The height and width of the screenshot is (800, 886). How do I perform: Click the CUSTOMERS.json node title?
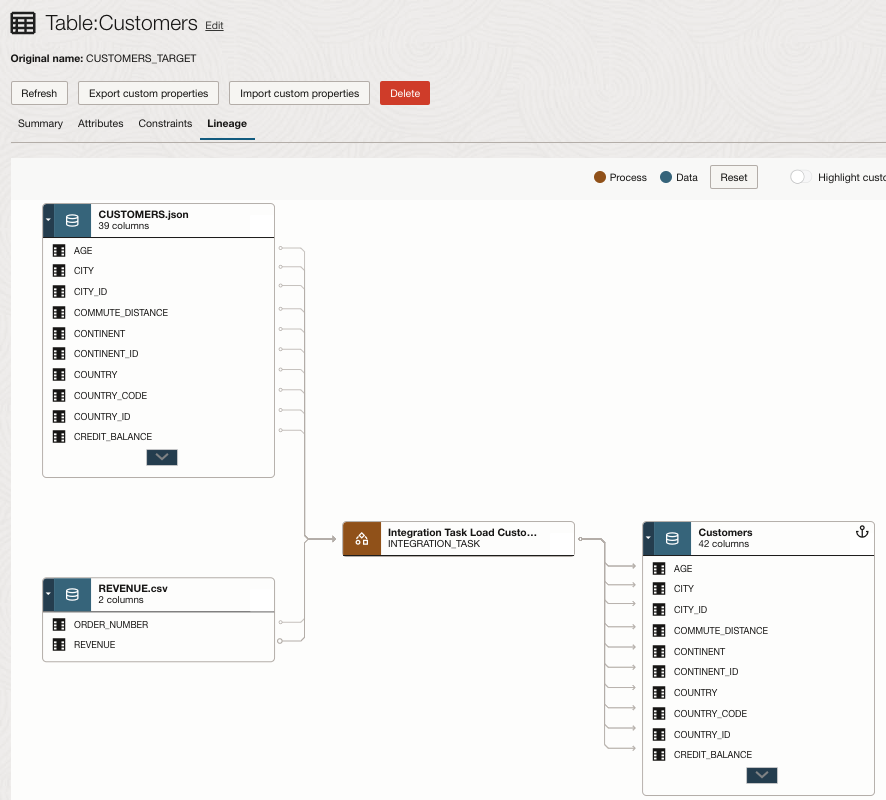pos(144,215)
